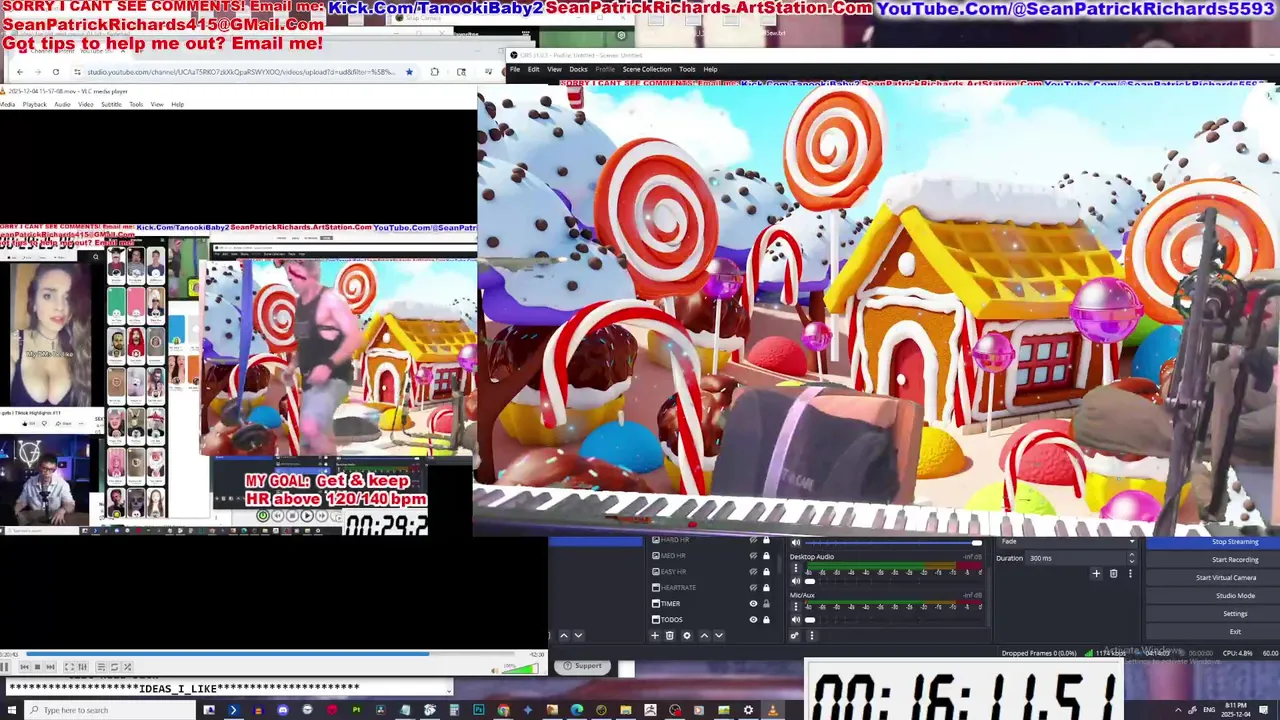Open the Subtitle menu in VLC

pyautogui.click(x=111, y=104)
